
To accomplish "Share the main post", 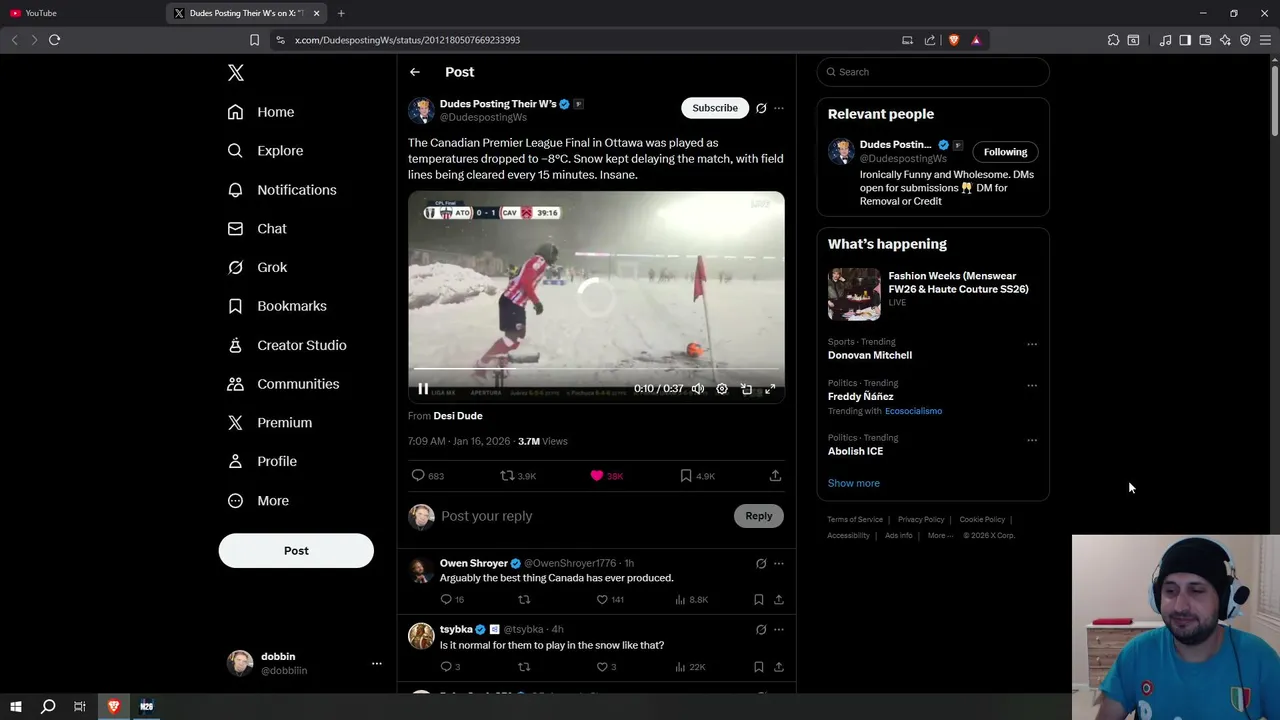I will click(775, 476).
